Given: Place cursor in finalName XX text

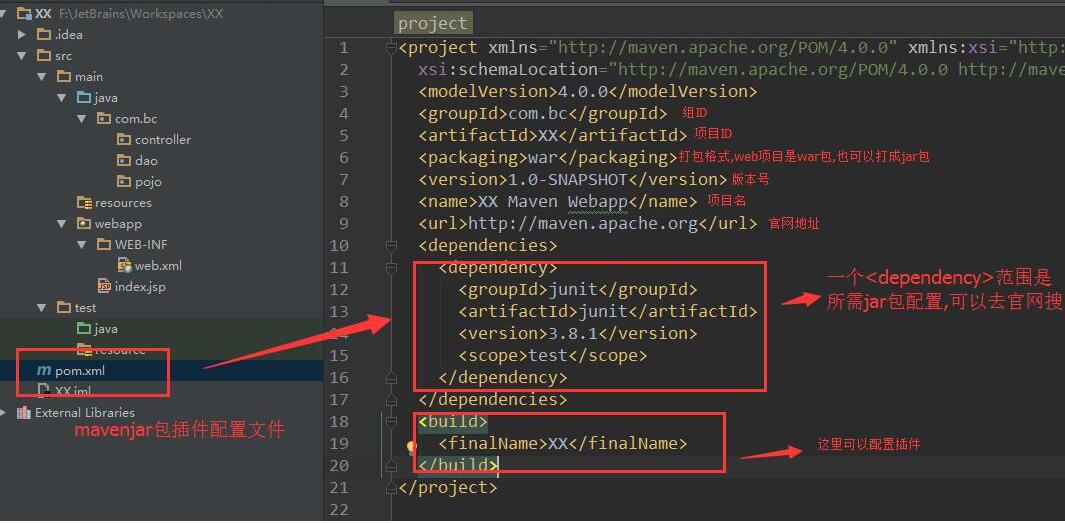Looking at the screenshot, I should (558, 443).
